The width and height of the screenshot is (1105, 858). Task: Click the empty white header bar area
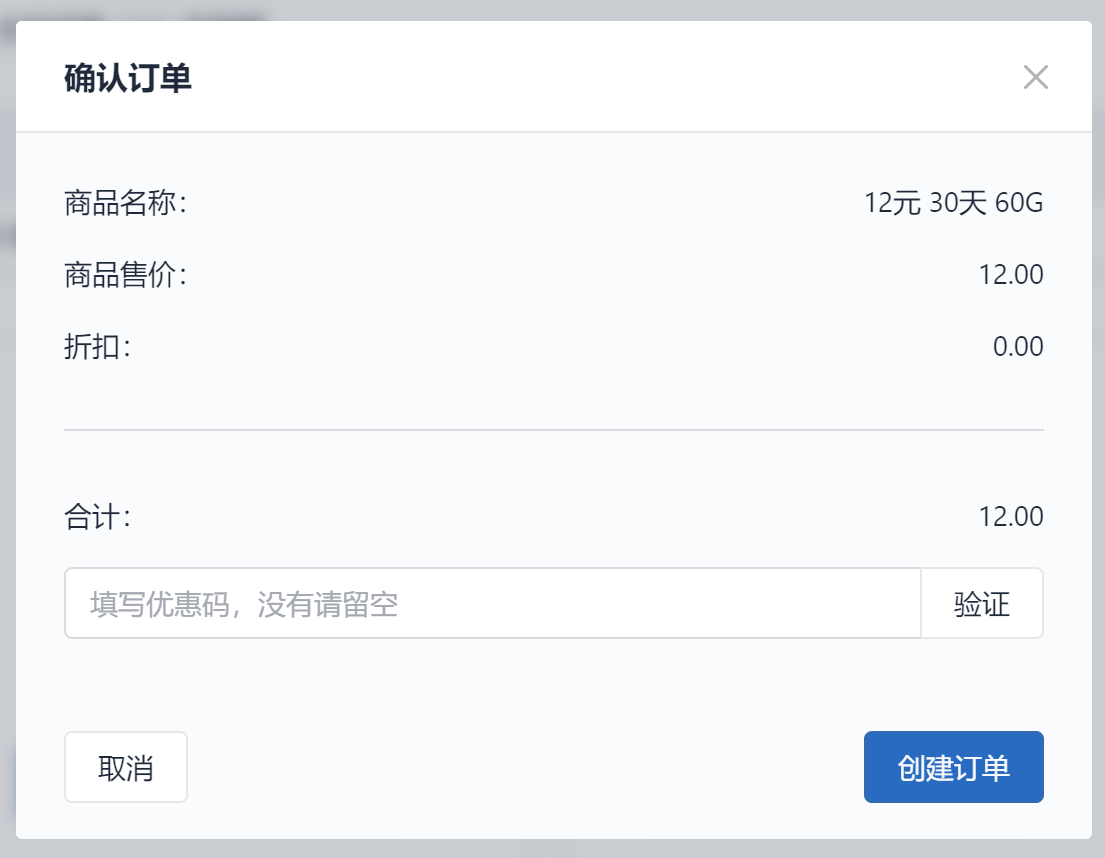(x=606, y=77)
